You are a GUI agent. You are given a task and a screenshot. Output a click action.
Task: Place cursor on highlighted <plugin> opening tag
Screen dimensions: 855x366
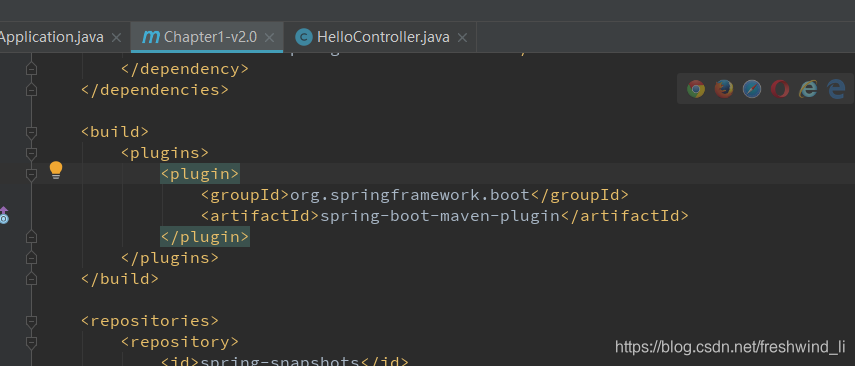coord(200,174)
